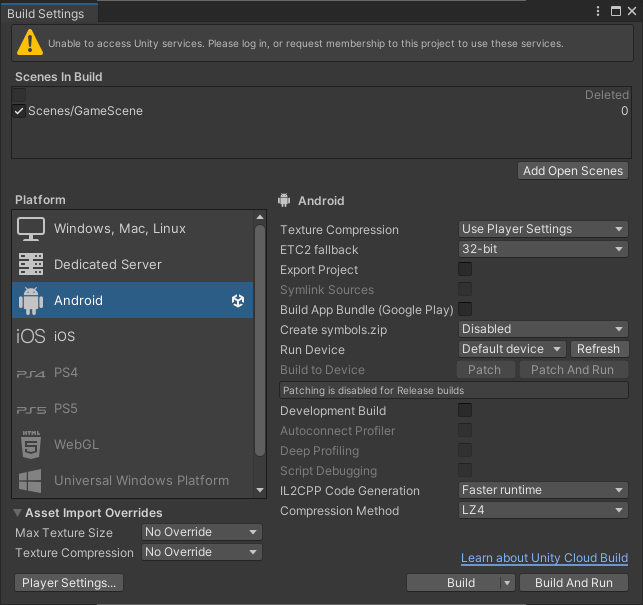Click the platform list scrollbar thumb

[x=260, y=340]
